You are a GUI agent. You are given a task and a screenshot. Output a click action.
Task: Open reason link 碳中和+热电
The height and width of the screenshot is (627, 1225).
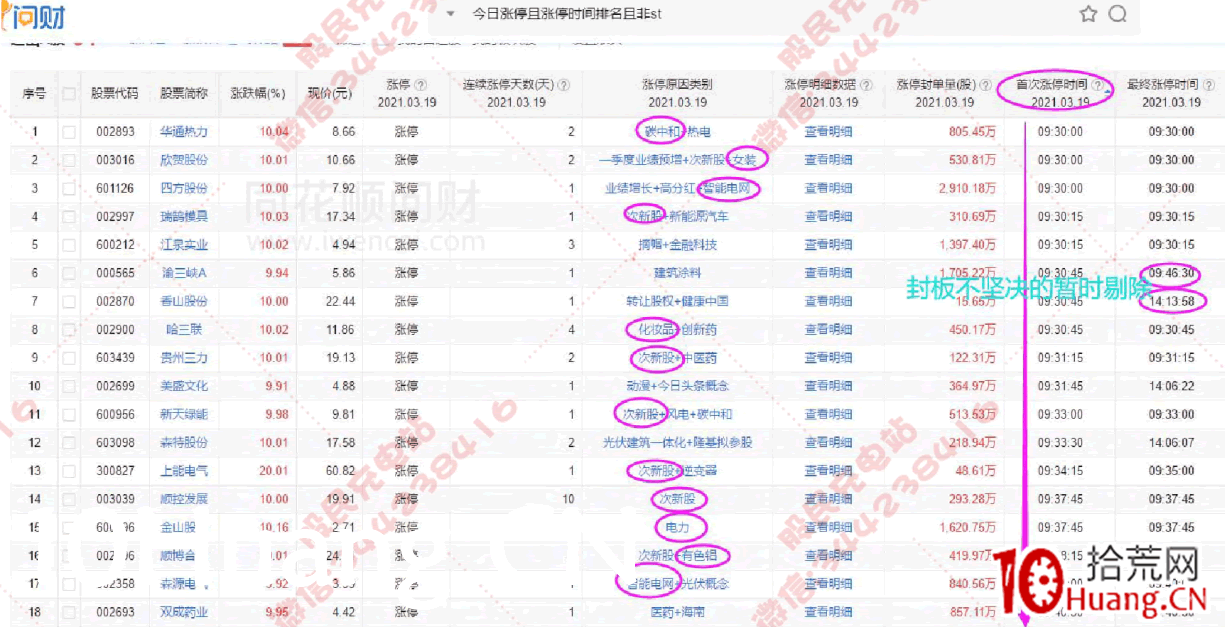[676, 131]
